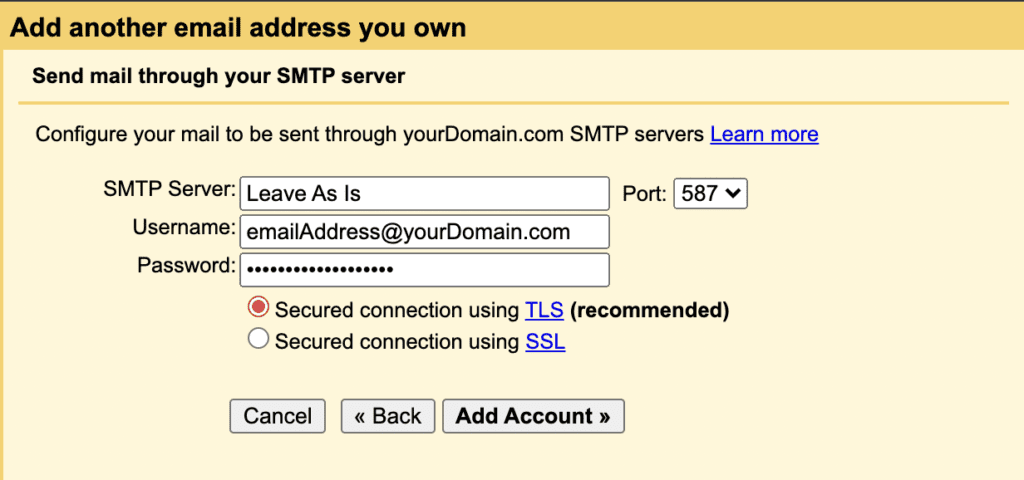Follow the Learn more link
Image resolution: width=1024 pixels, height=480 pixels.
[764, 134]
